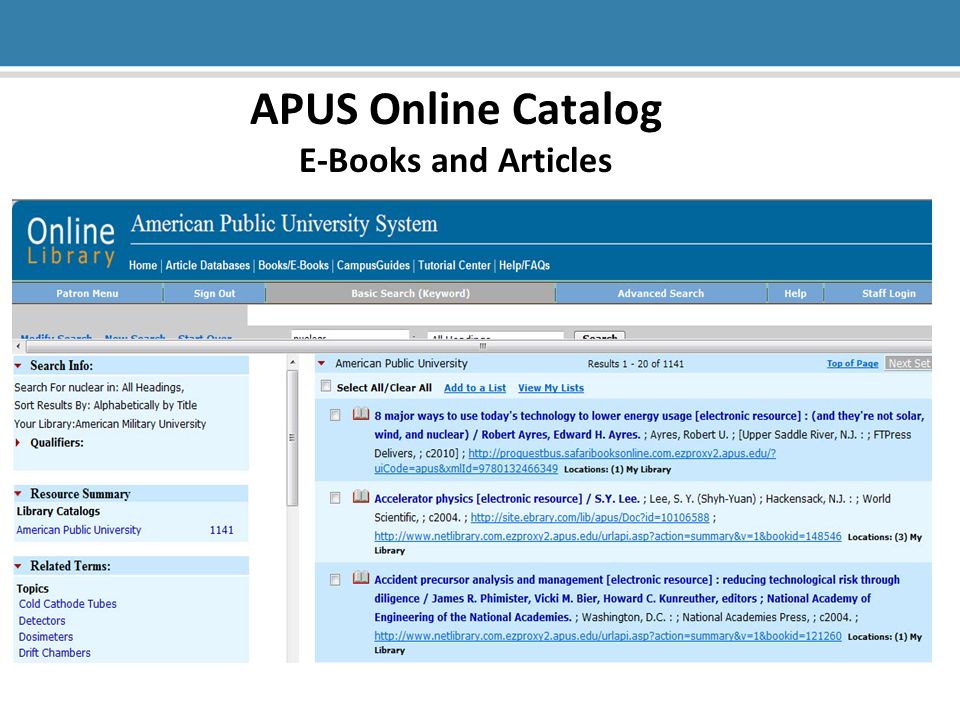Click the Add to a List link

[475, 388]
